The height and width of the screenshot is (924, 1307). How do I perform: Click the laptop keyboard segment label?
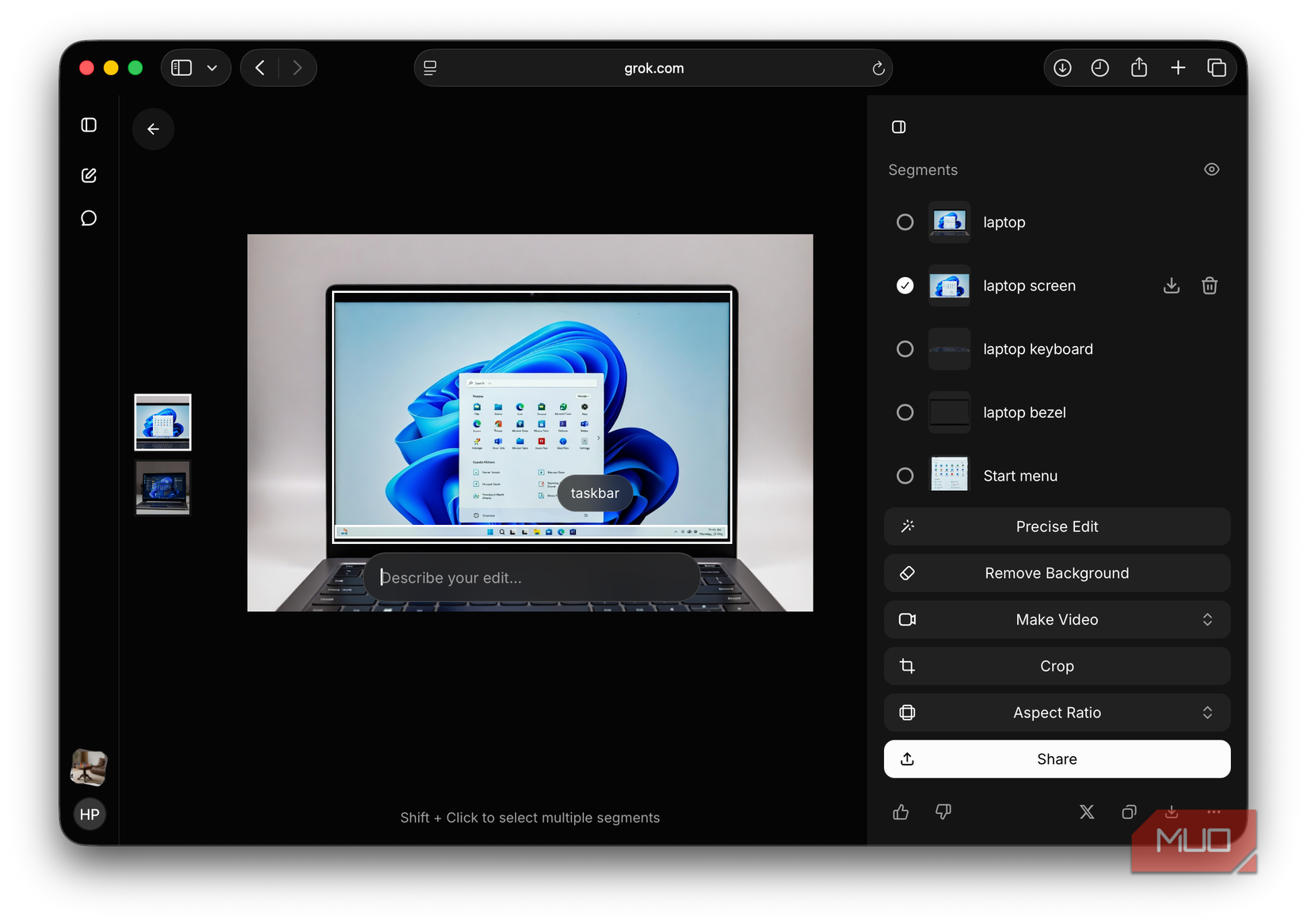[x=1038, y=349]
